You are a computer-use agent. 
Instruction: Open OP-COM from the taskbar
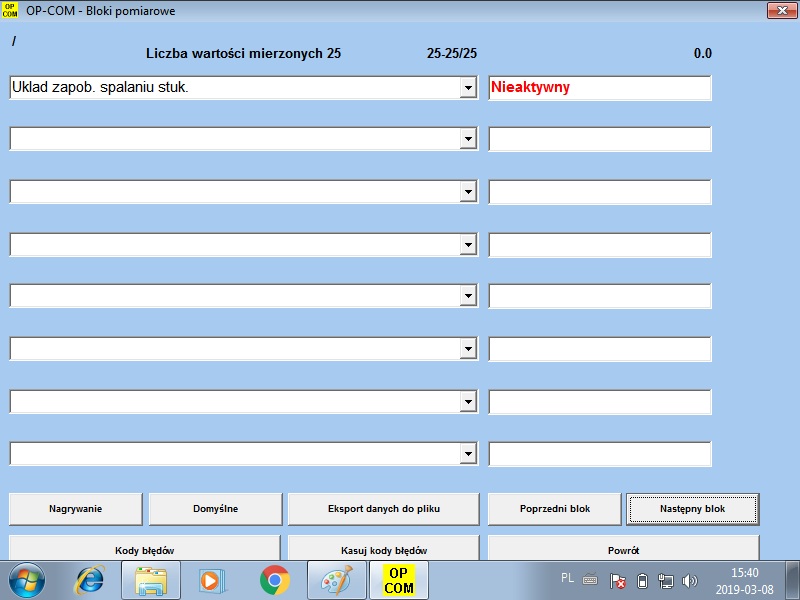tap(399, 580)
